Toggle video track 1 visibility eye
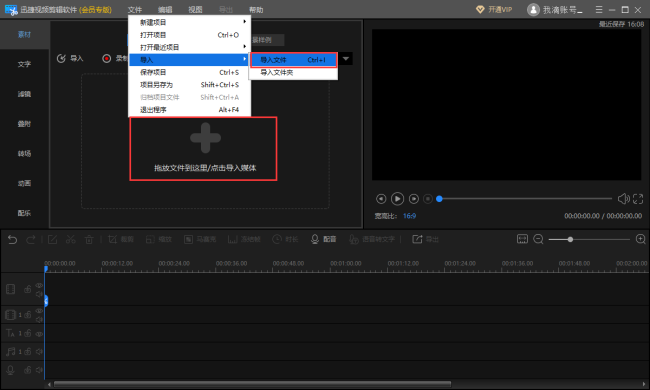The height and width of the screenshot is (390, 650). coord(39,310)
